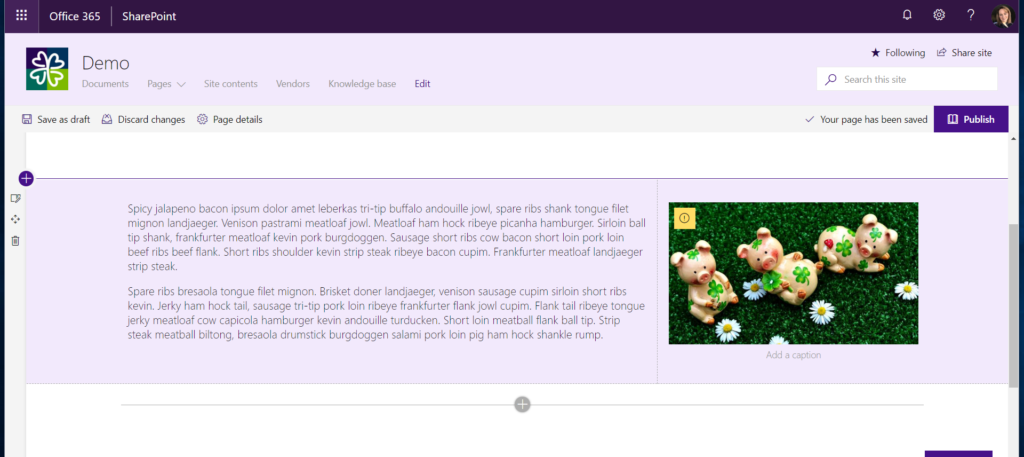Click the star icon to unfollow site
Screen dimensions: 1024x457
coord(875,53)
